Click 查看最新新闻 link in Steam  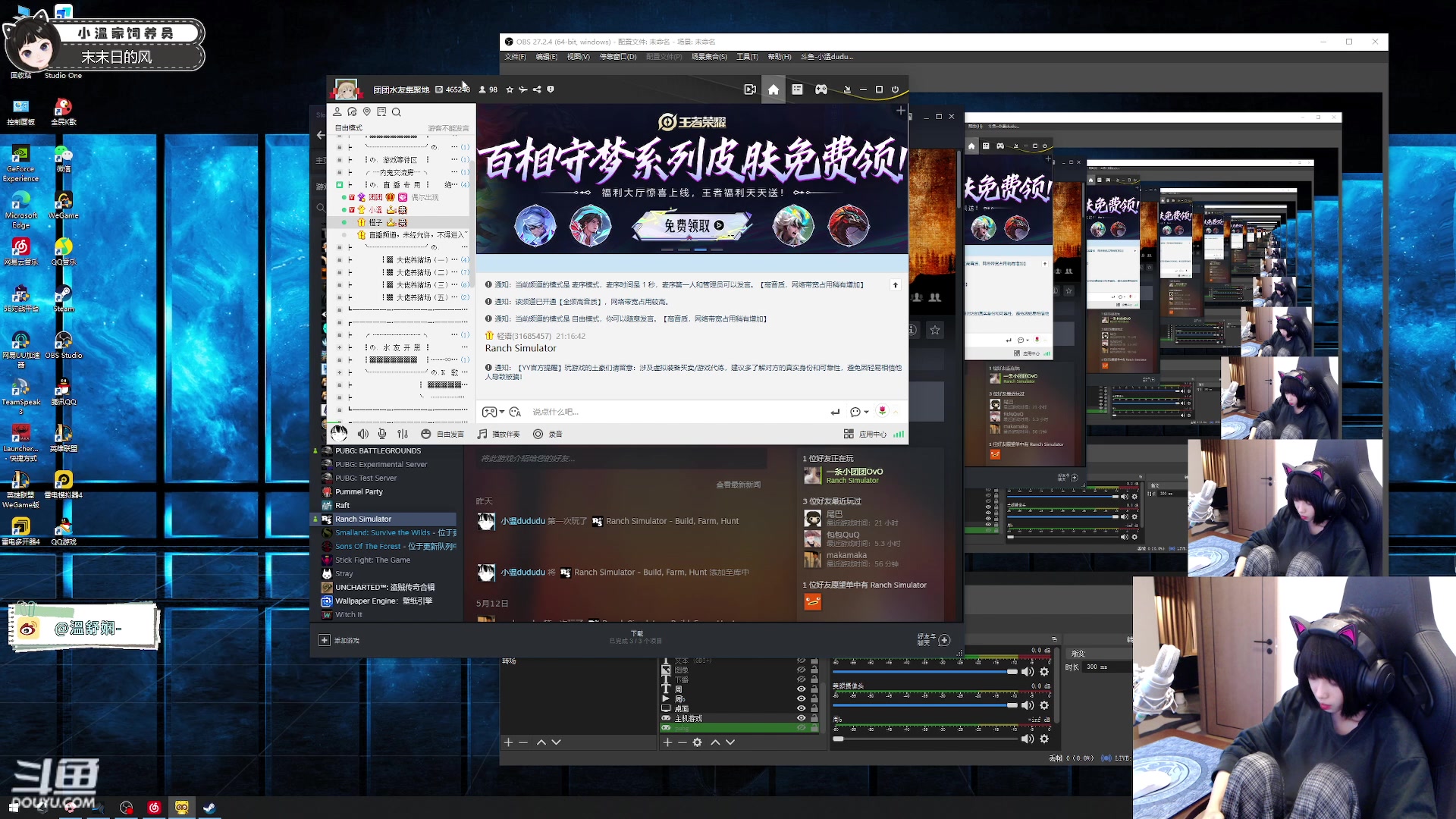738,485
